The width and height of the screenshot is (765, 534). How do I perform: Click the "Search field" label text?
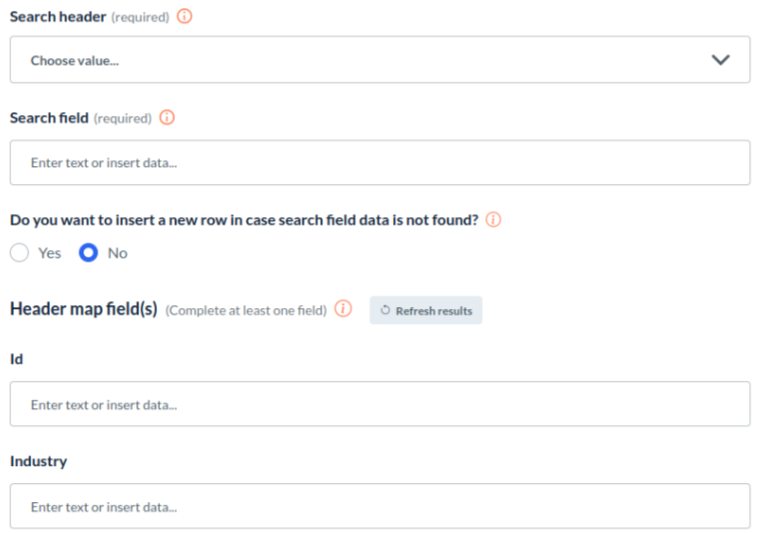click(x=49, y=118)
